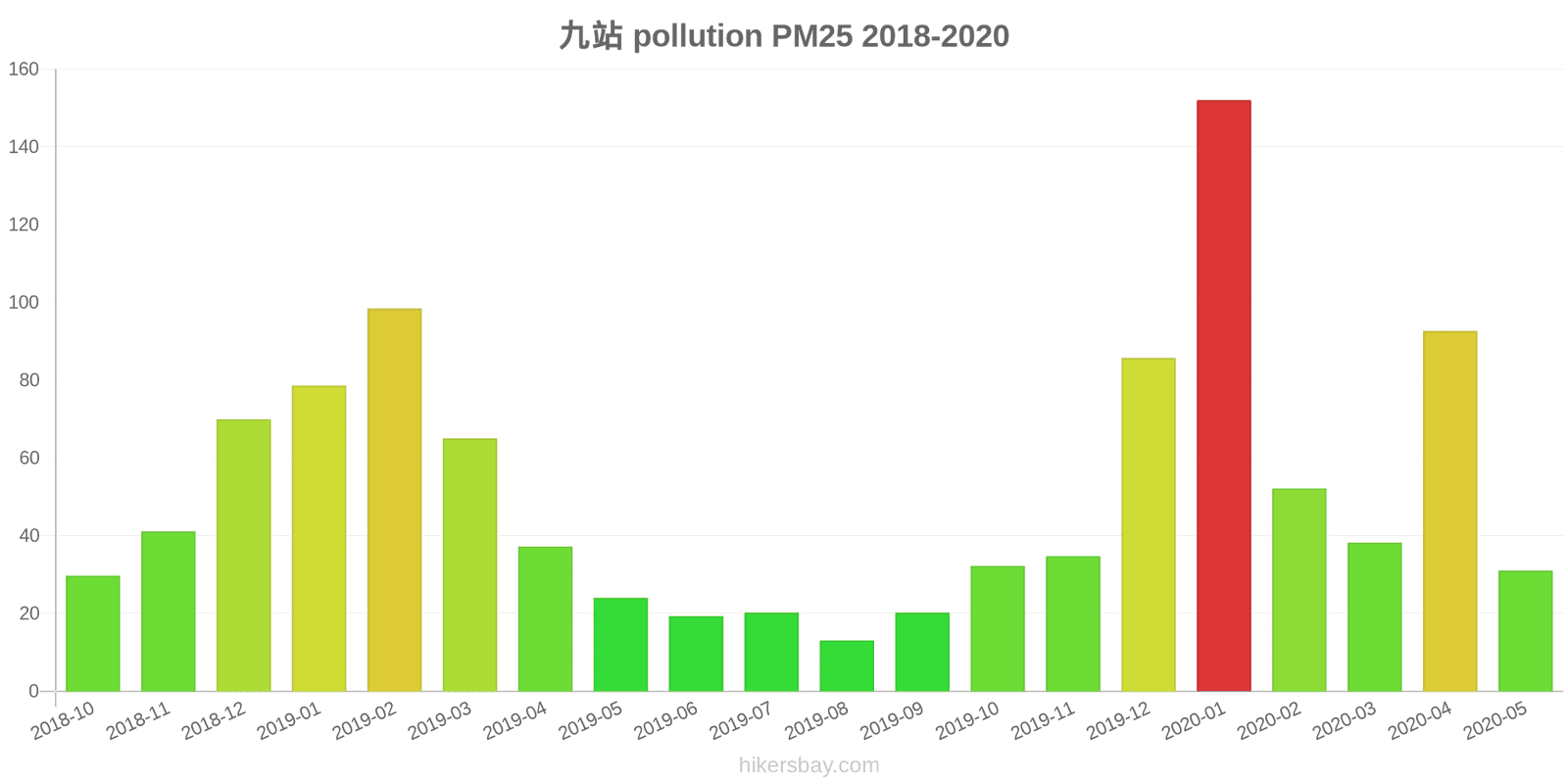
Task: Select the 2019-06 bar
Action: [x=696, y=654]
